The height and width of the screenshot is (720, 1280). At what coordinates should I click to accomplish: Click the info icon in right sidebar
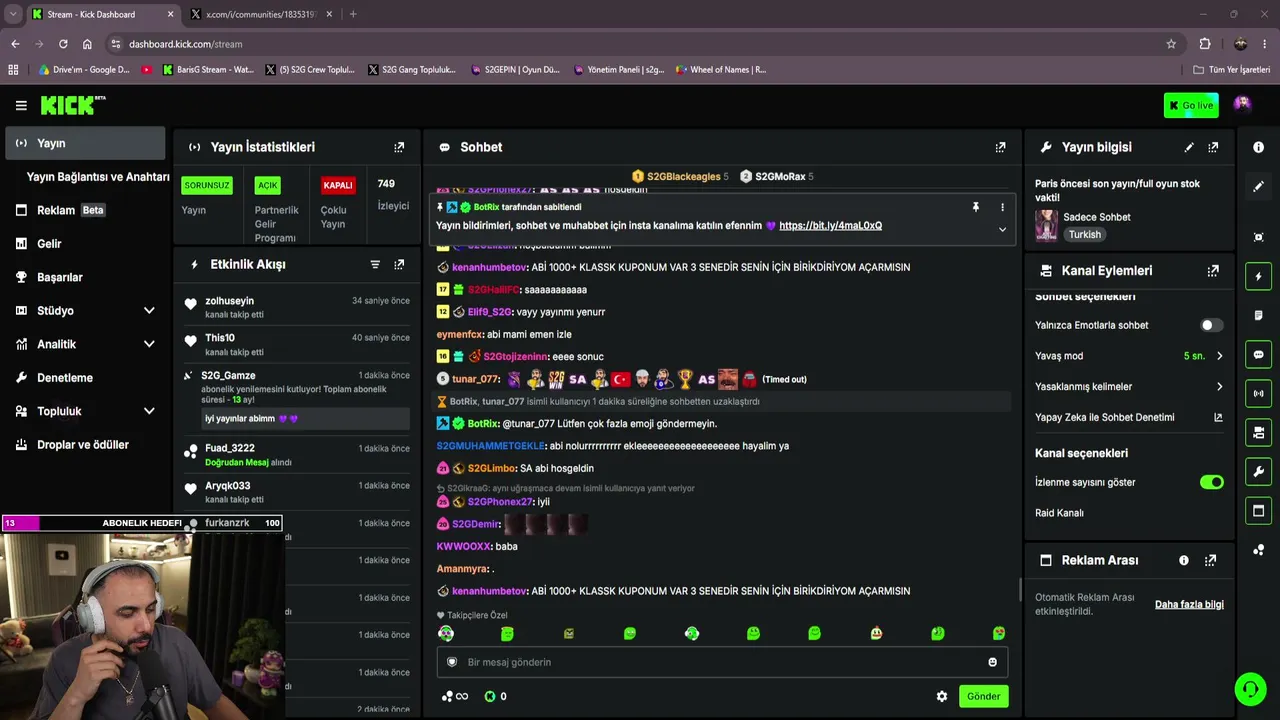pos(1258,147)
